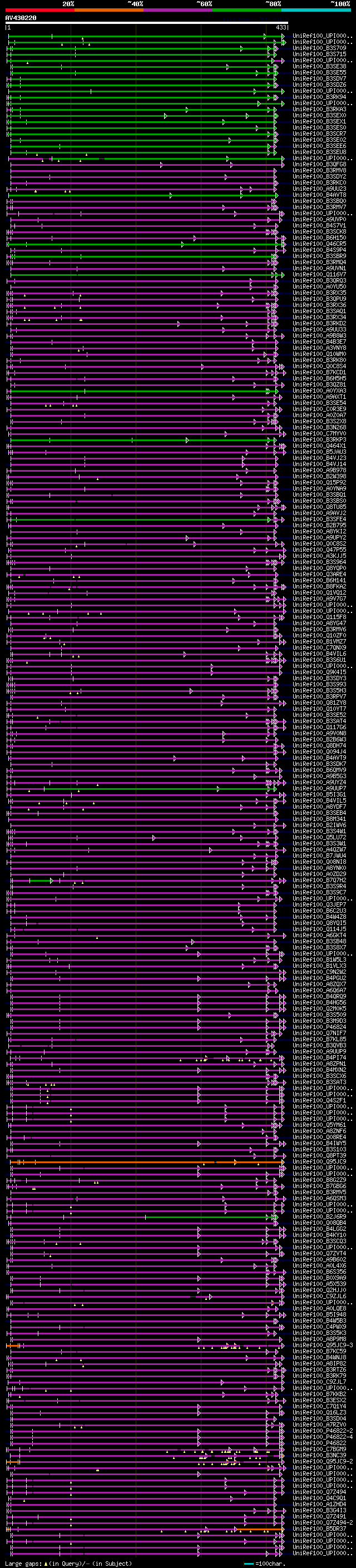Choose the UniRef100_C7Q1Y4 hit label

click(319, 1406)
